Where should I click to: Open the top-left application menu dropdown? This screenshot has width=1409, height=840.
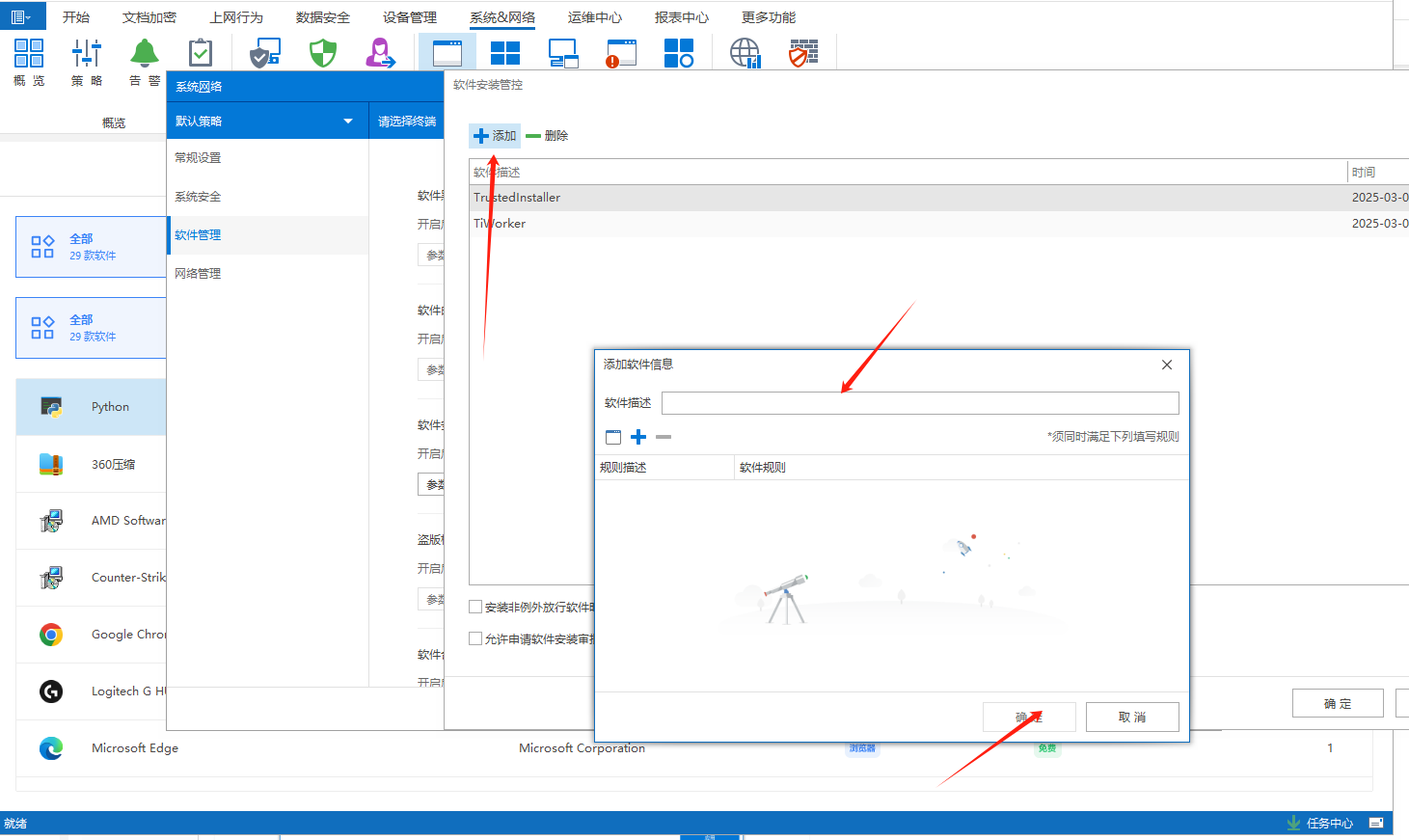click(21, 17)
